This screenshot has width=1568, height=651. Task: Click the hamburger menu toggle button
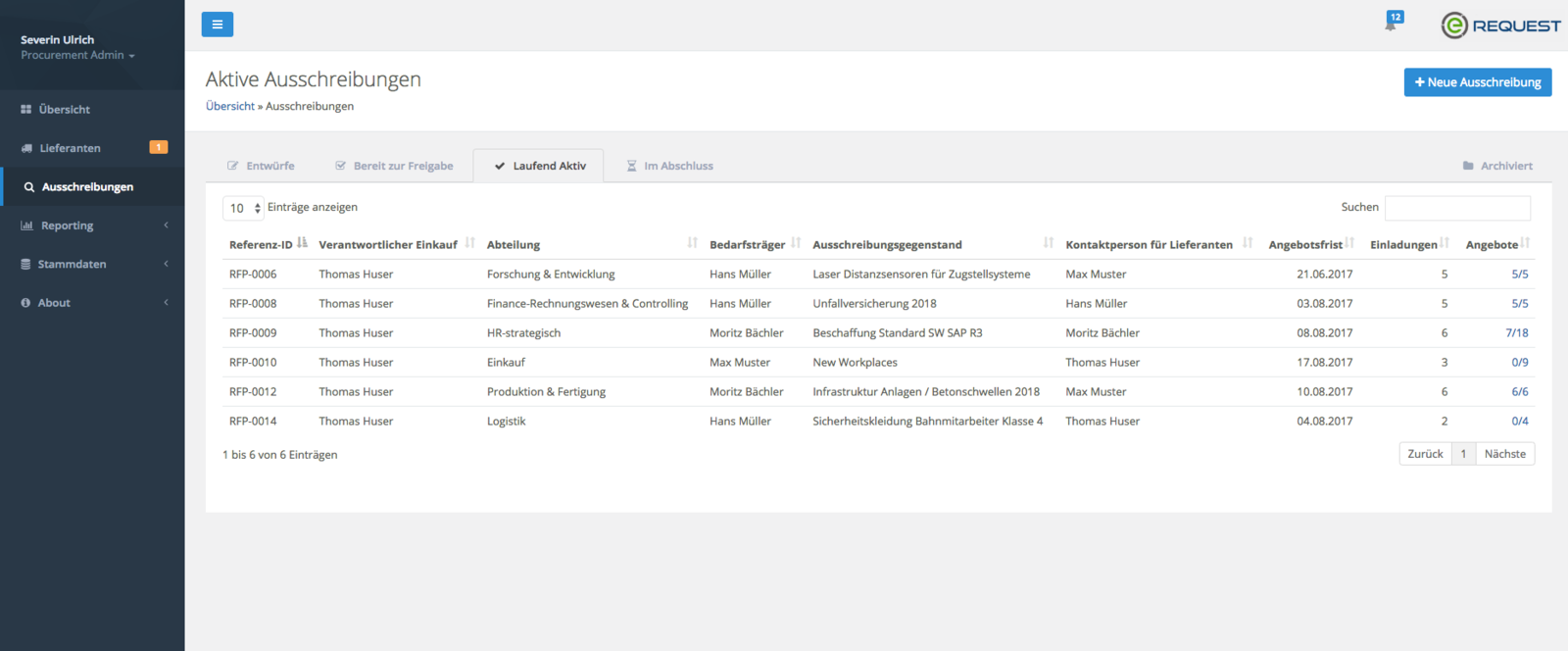(x=217, y=25)
